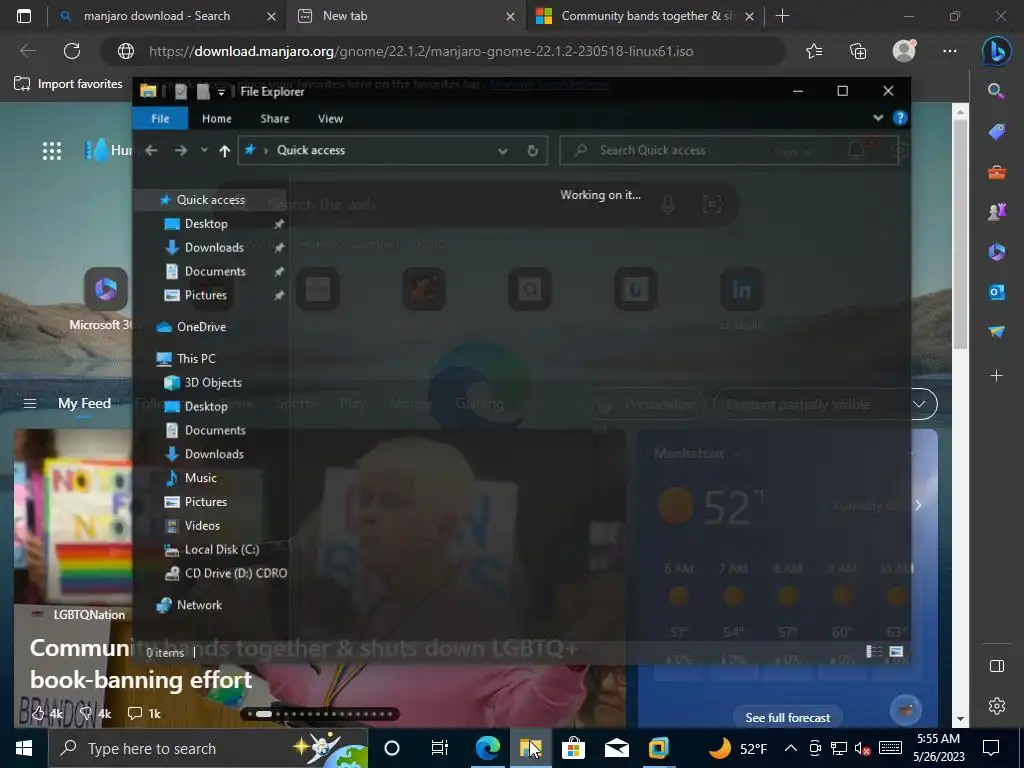Open Mail app from taskbar
Viewport: 1024px width, 768px height.
tap(616, 748)
